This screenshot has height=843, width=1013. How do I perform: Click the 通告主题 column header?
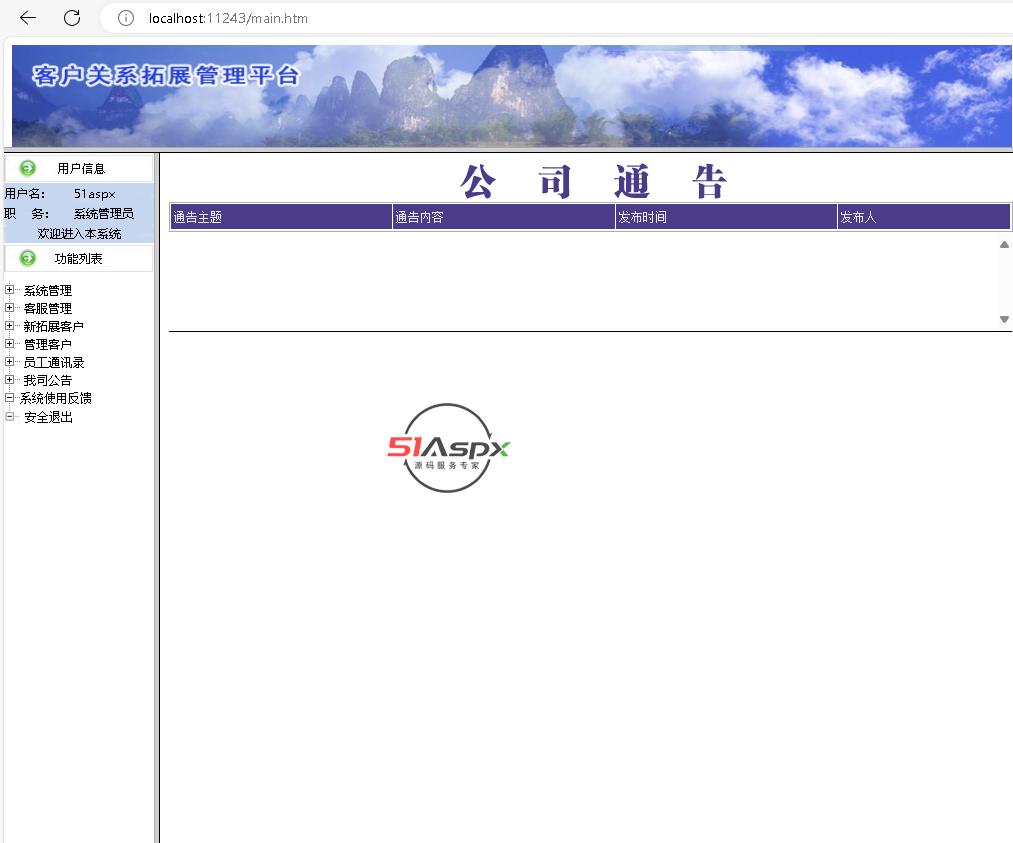[x=281, y=217]
